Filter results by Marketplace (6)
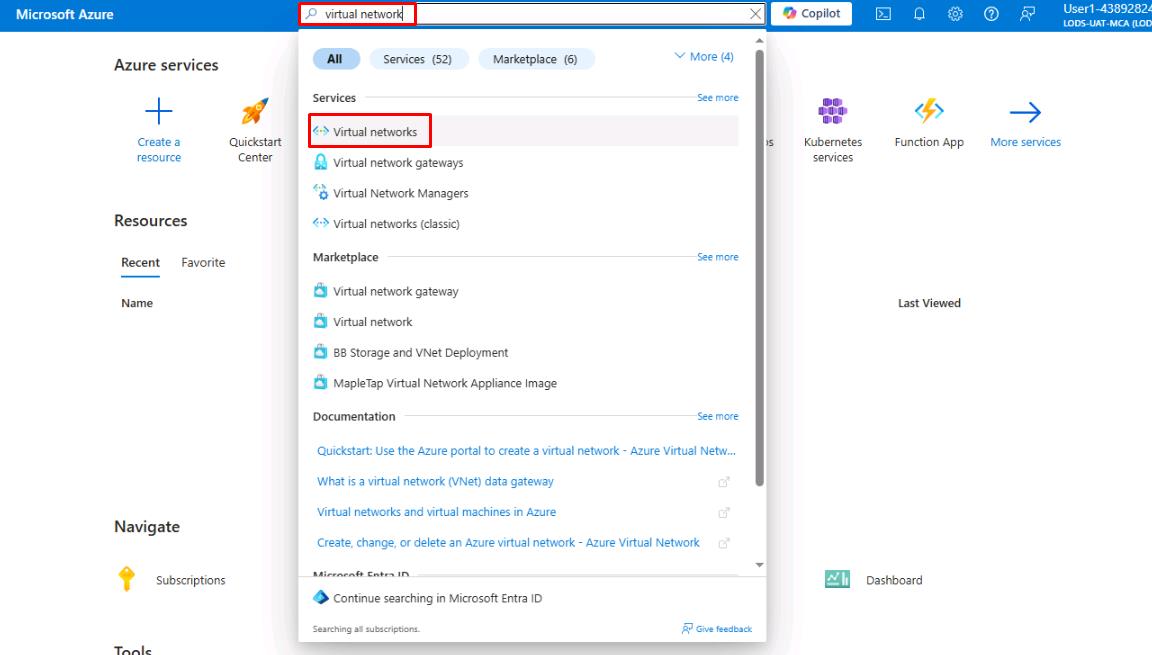Screen dimensions: 1152x655 [536, 59]
